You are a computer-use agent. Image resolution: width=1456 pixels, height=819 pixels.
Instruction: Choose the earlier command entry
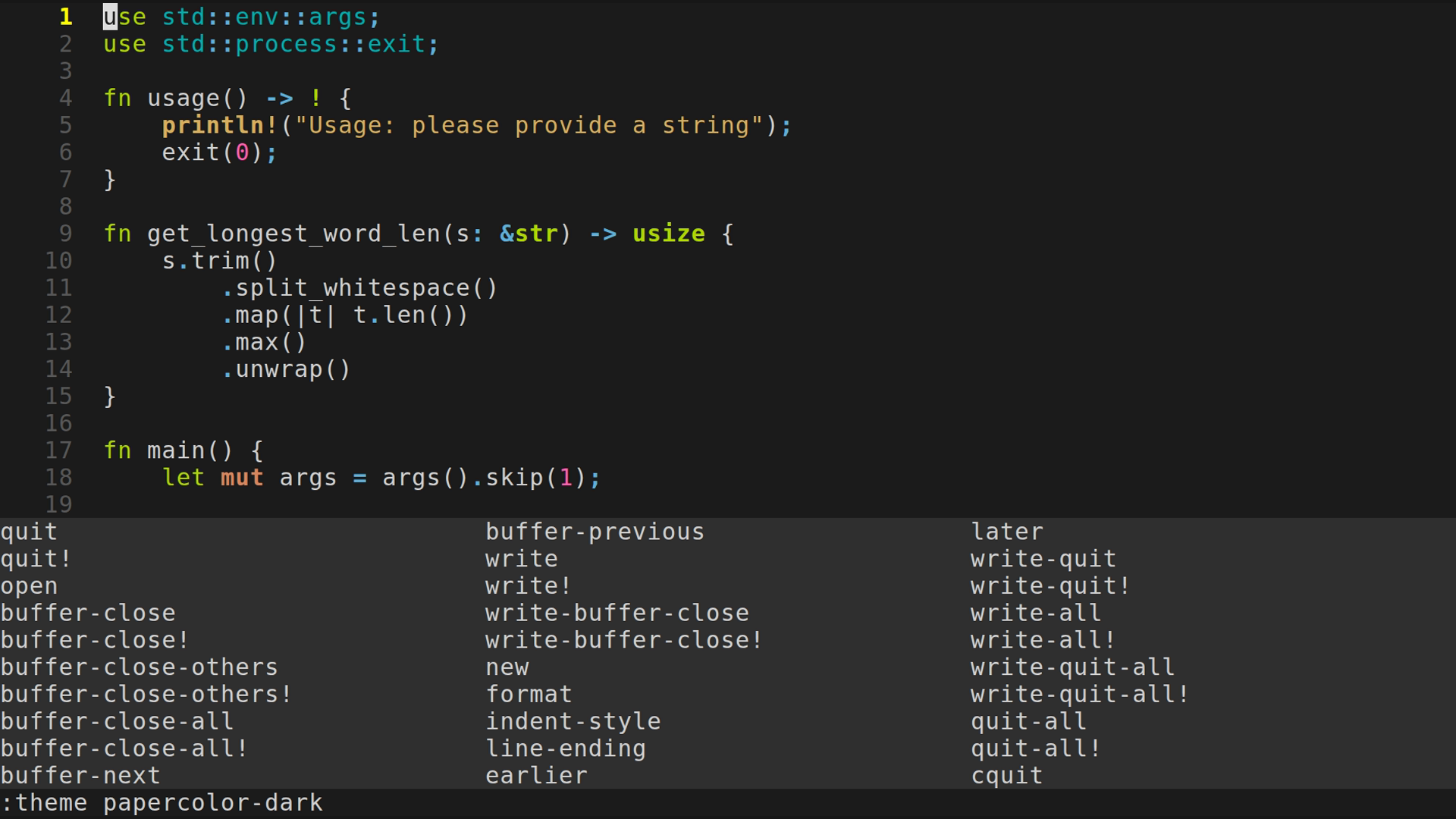click(536, 776)
